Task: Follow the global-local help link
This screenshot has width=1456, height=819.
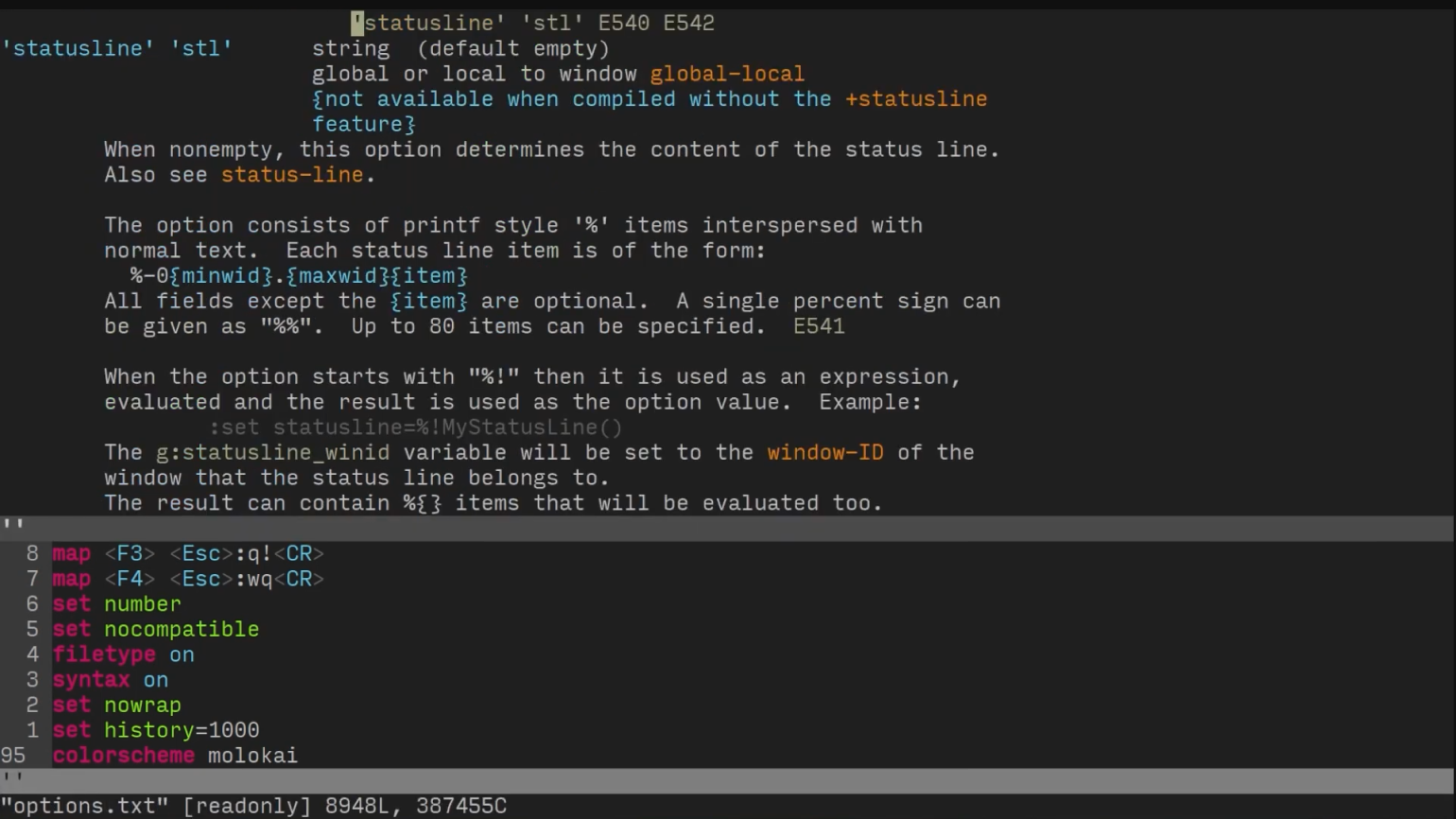Action: pos(727,74)
